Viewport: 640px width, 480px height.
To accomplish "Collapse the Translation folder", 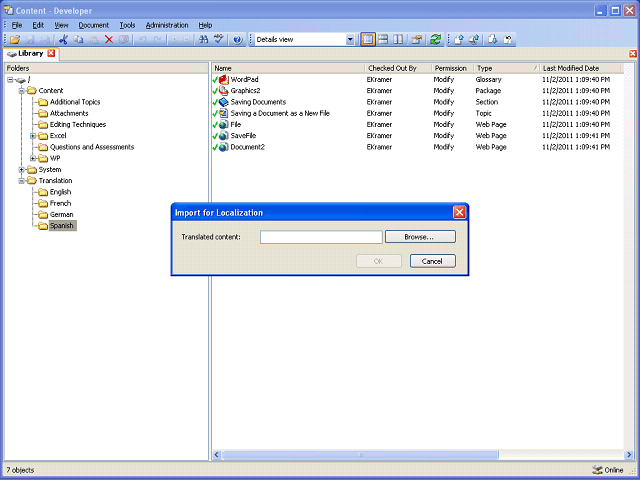I will 22,181.
